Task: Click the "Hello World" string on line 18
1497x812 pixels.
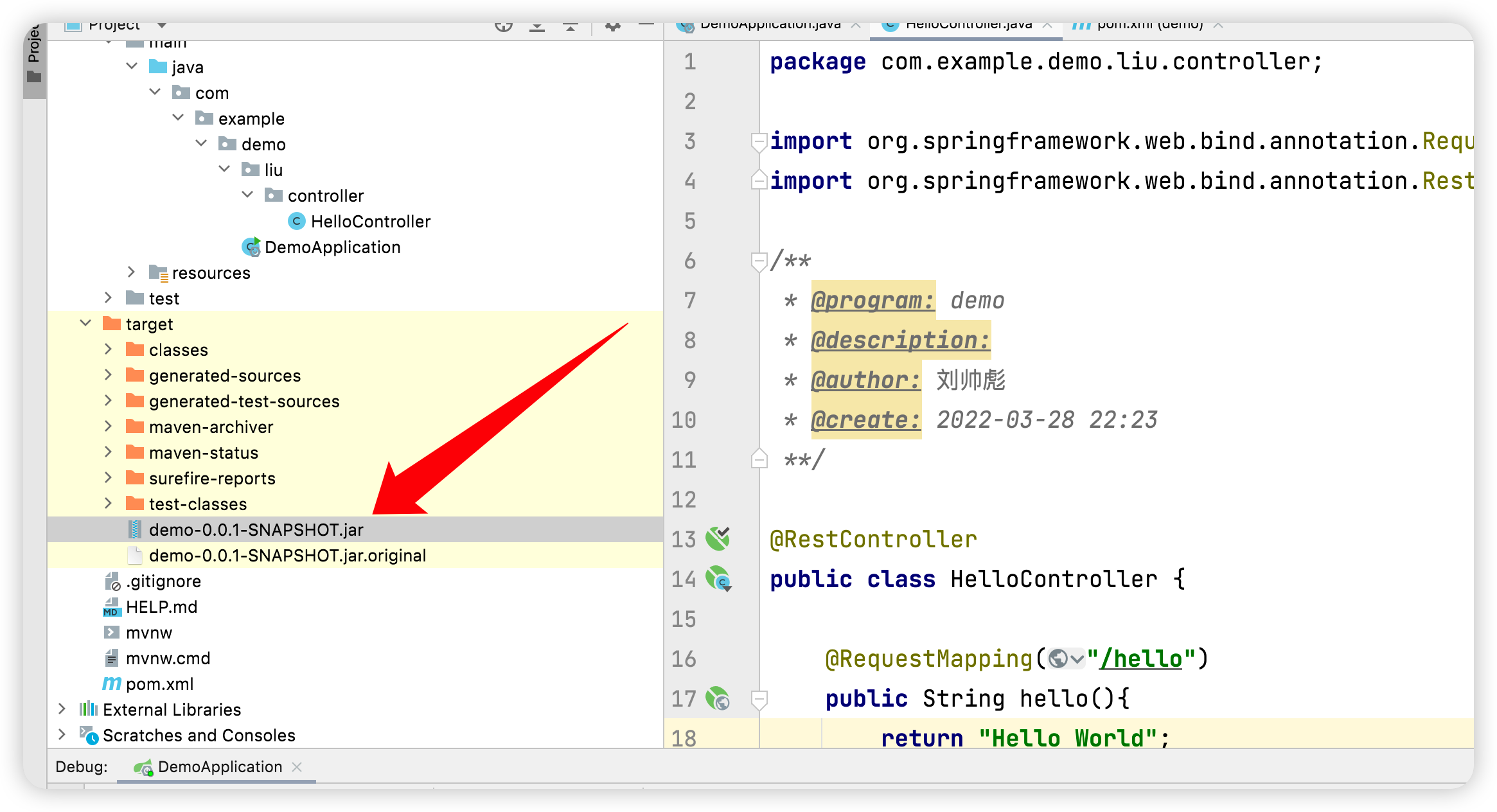Action: (x=1068, y=738)
